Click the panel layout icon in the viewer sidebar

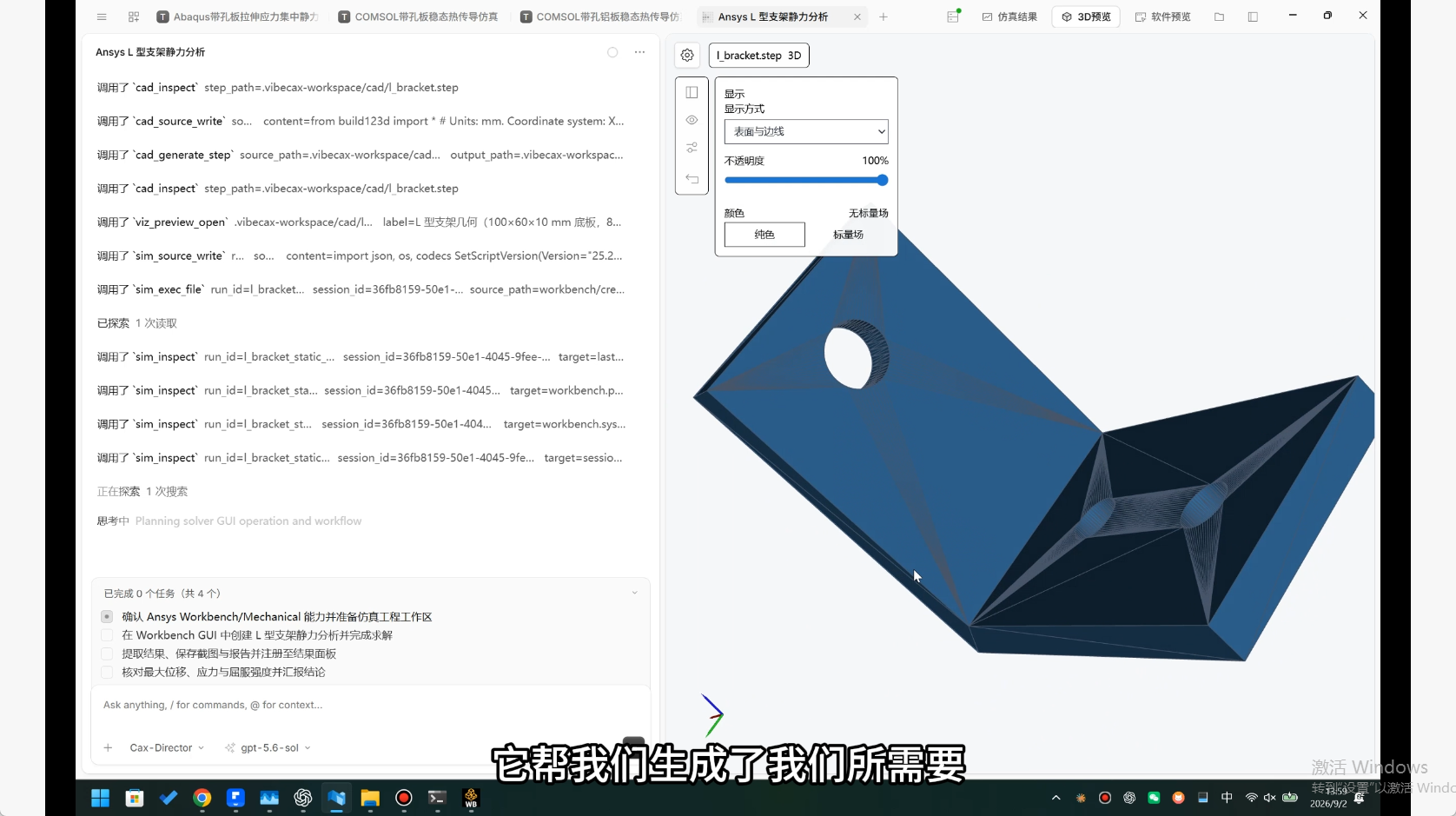pyautogui.click(x=692, y=92)
